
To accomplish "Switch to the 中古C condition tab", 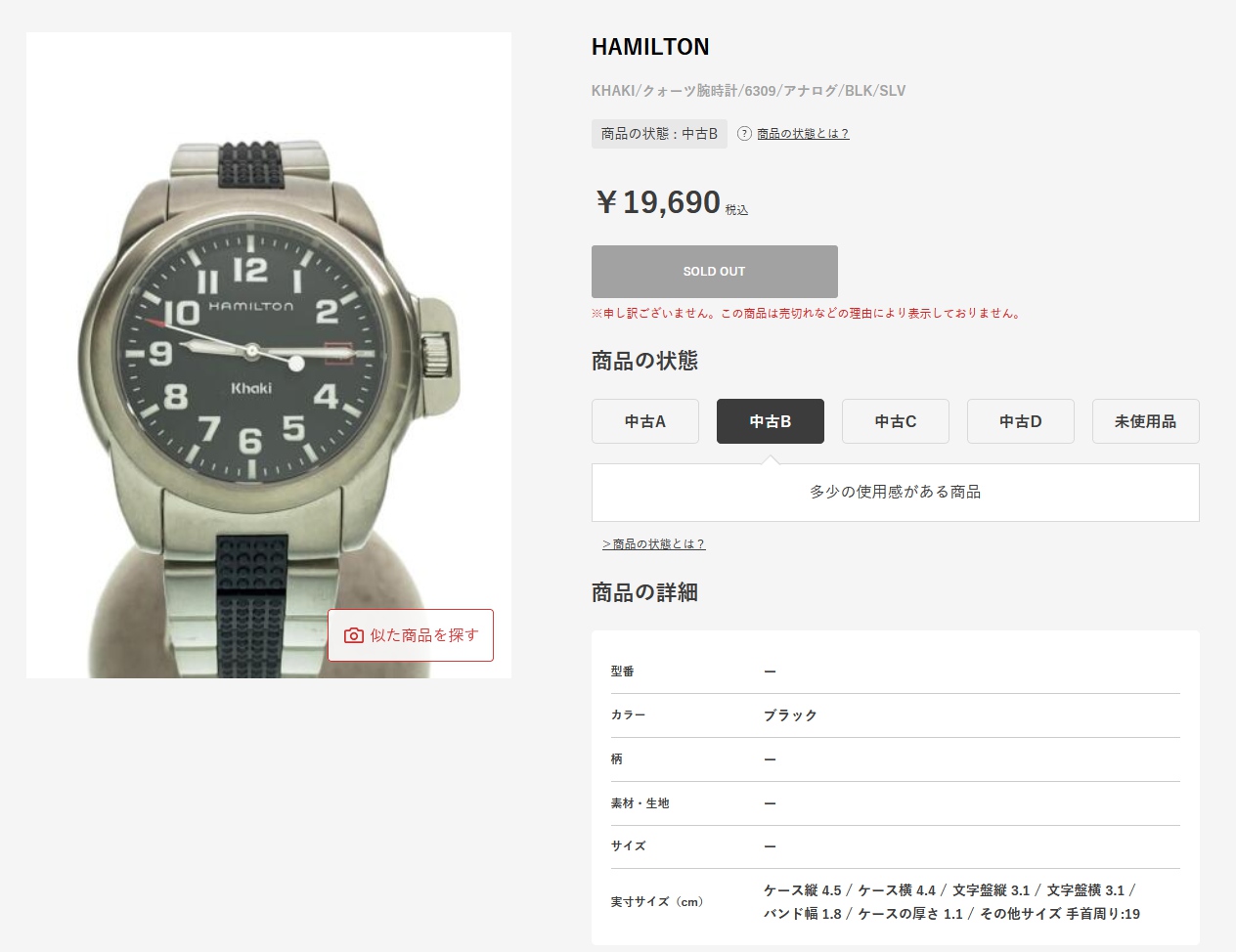I will coord(896,421).
